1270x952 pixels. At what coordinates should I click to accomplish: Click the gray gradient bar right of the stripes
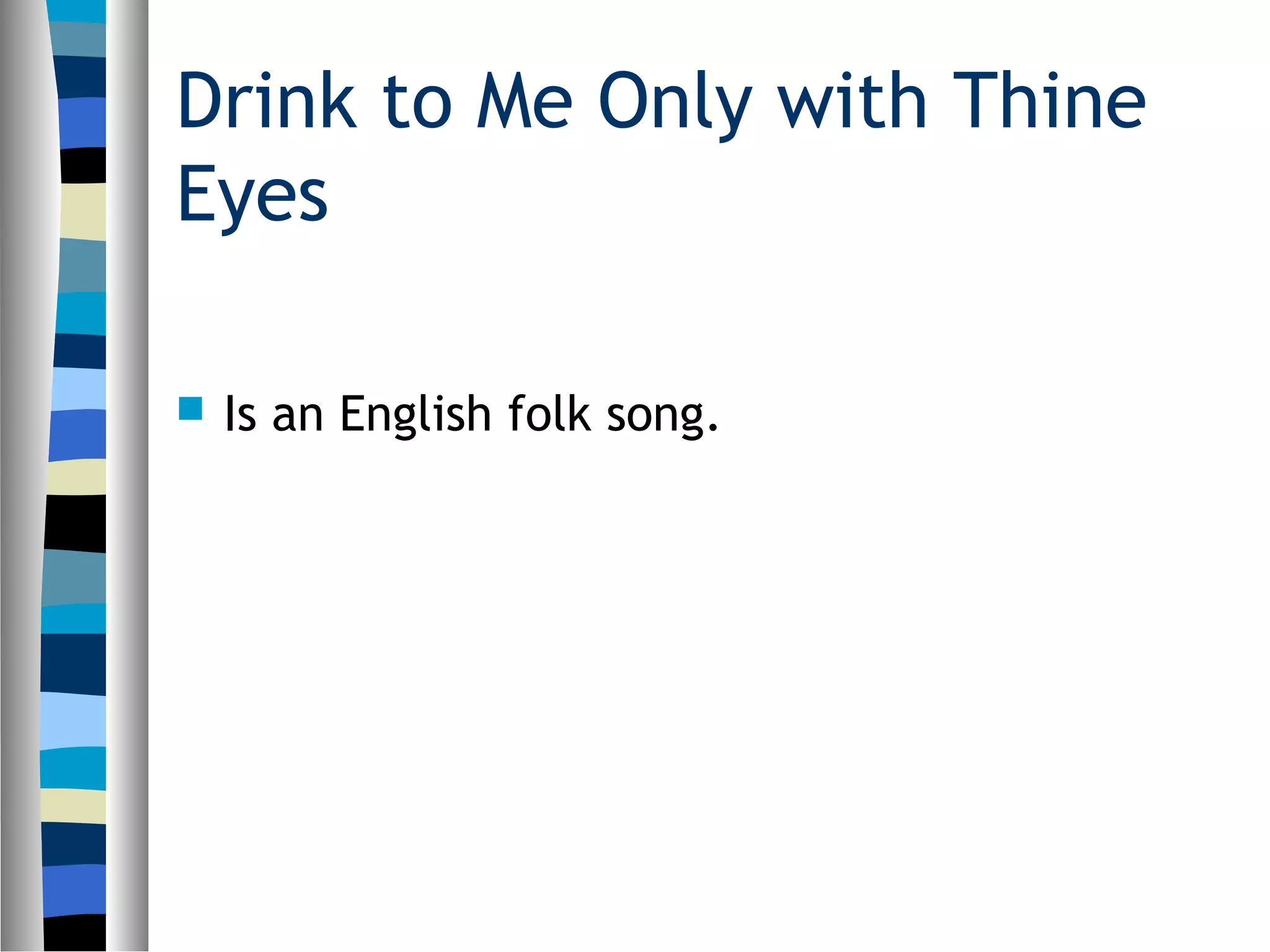127,476
